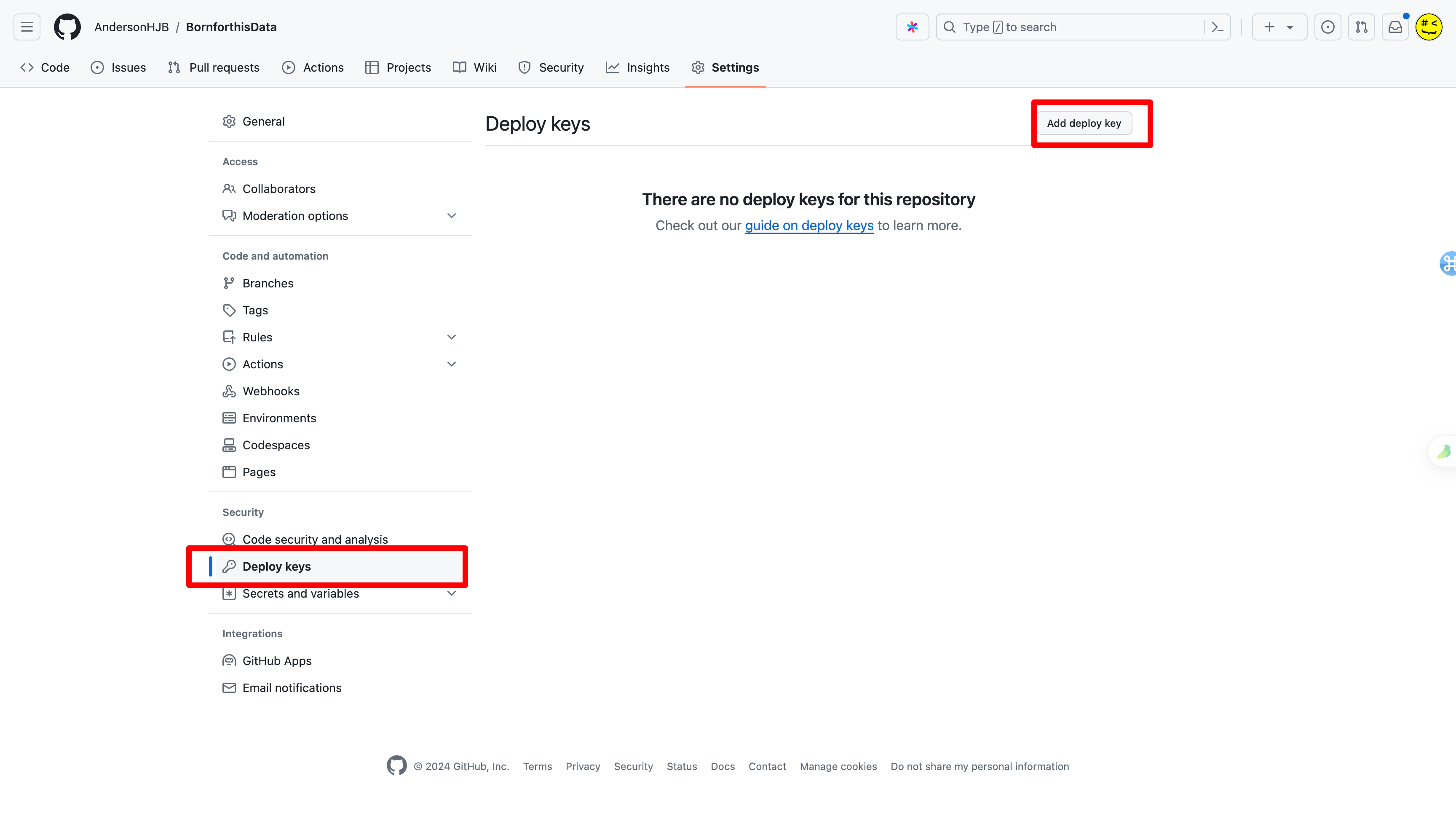Open Webhooks settings

point(340,391)
